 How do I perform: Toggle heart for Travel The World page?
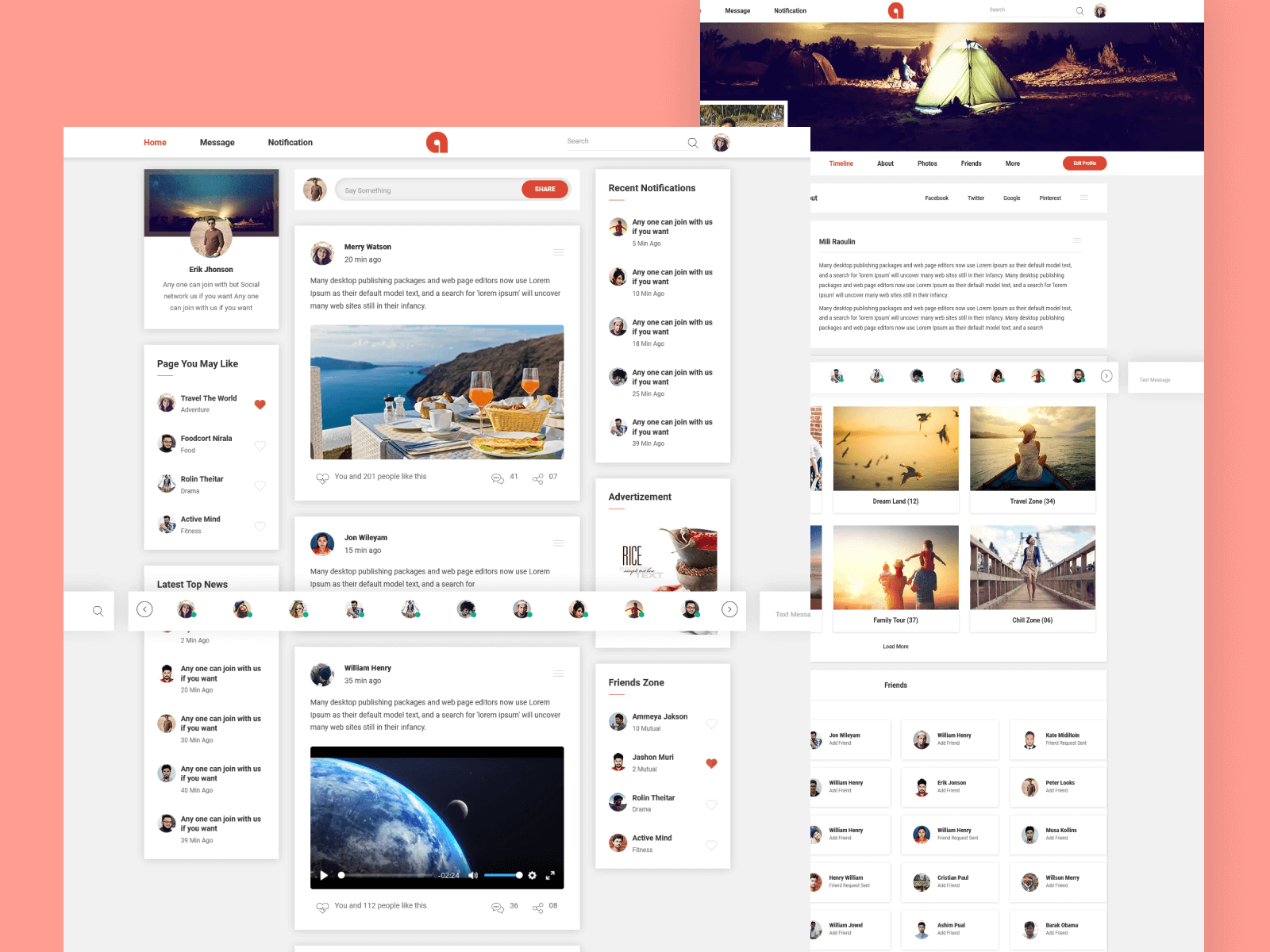tap(260, 405)
